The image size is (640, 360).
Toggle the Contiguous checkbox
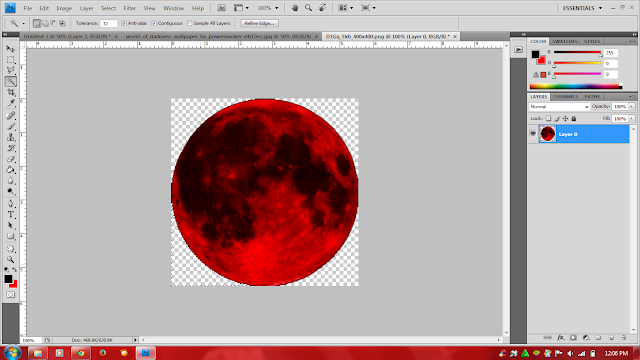(x=154, y=23)
